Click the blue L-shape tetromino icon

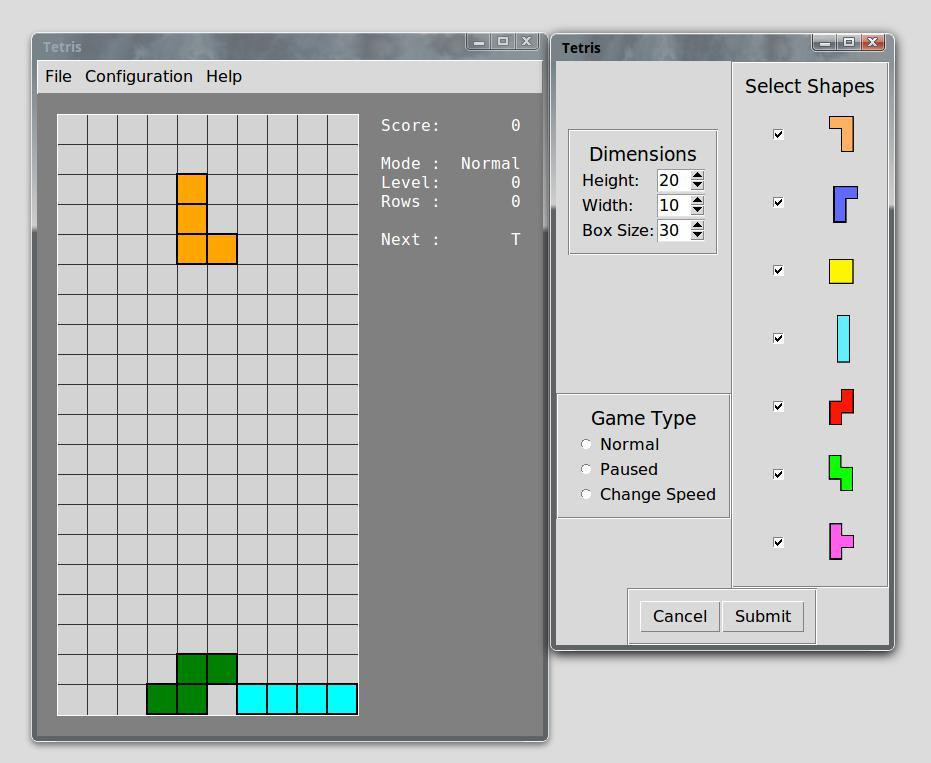[846, 204]
